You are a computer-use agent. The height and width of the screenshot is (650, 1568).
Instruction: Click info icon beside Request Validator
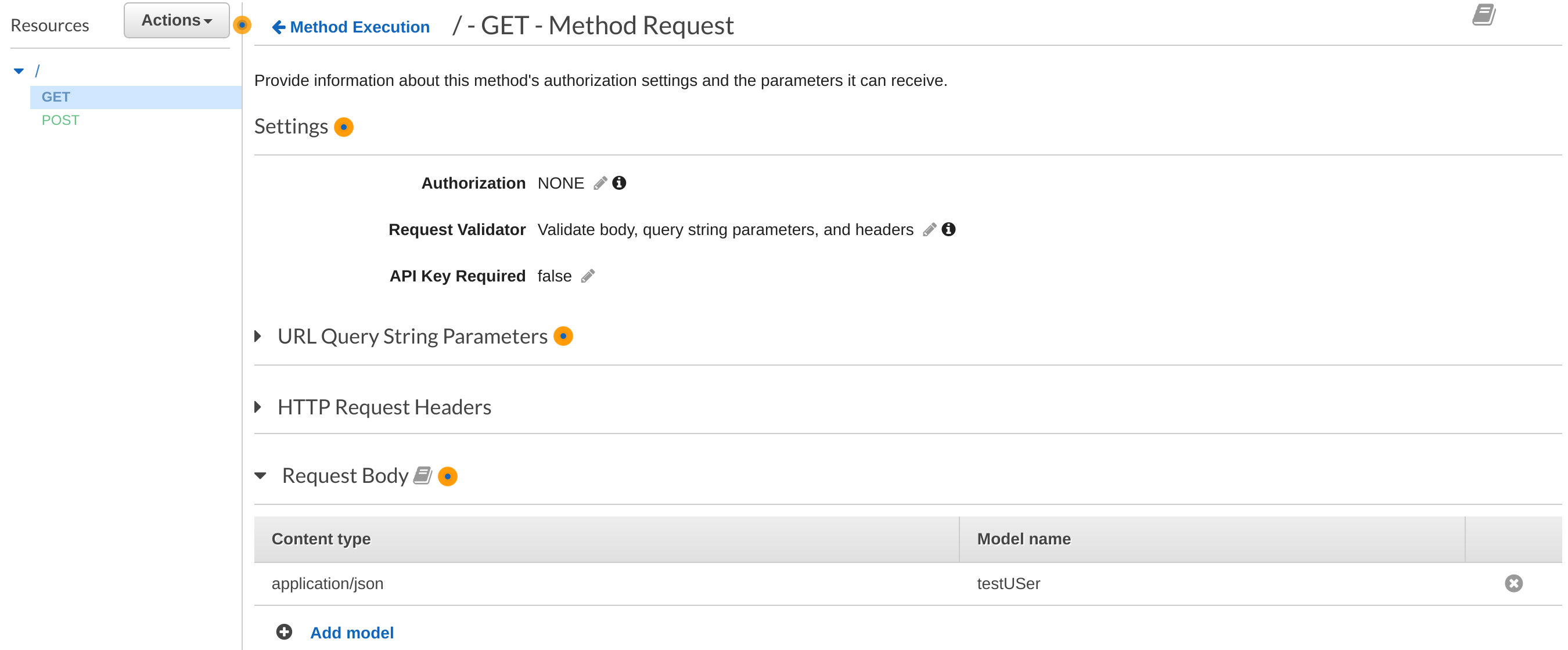click(948, 229)
